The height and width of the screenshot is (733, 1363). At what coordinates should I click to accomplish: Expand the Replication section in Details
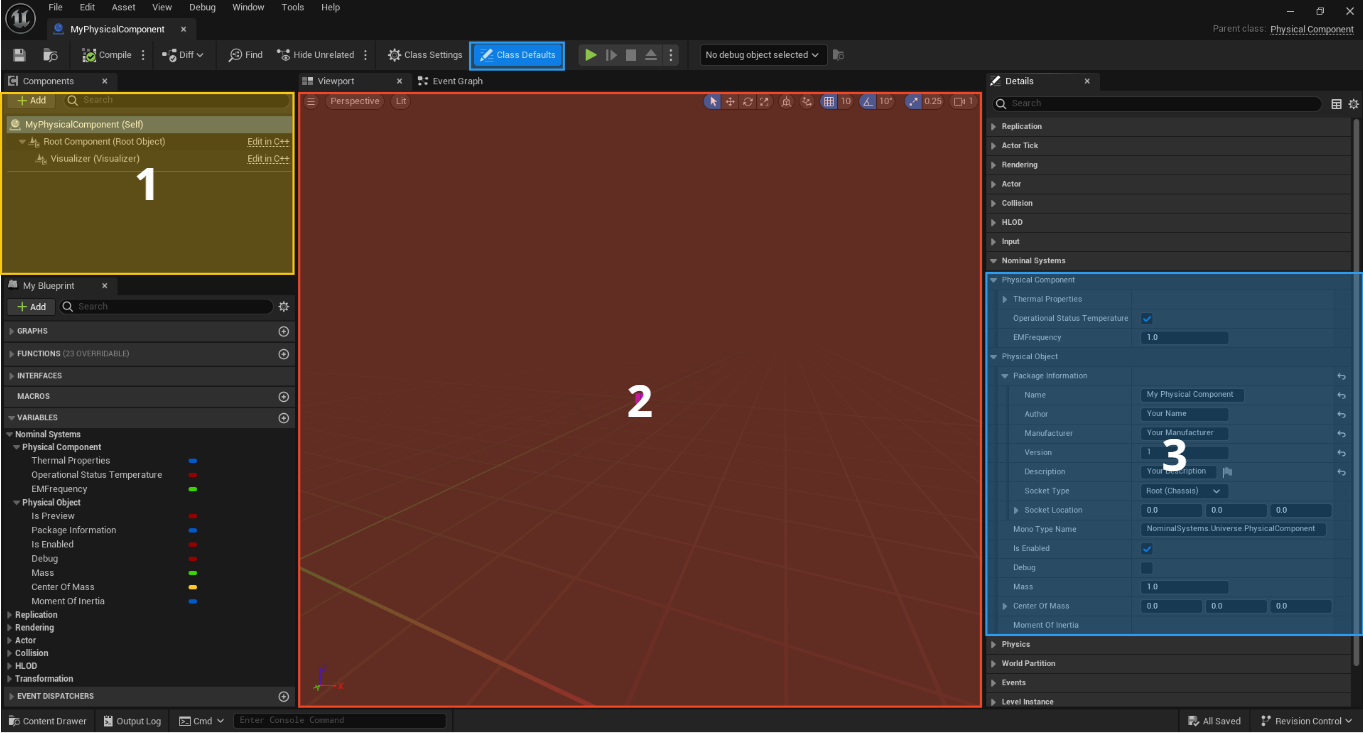tap(993, 127)
